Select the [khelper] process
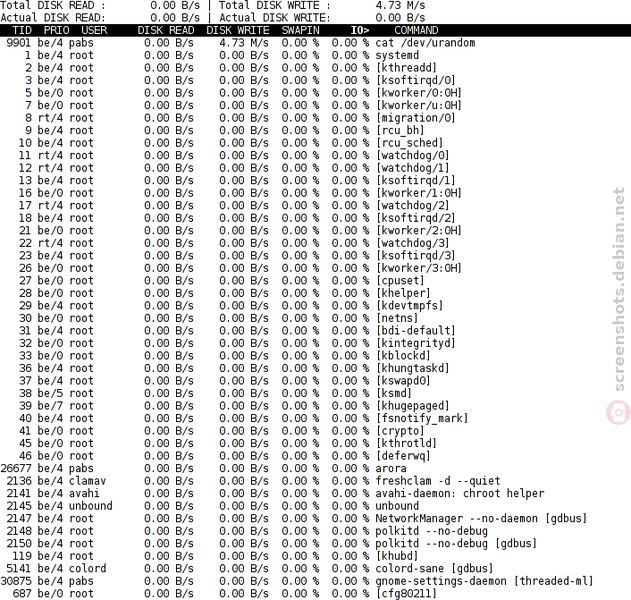 click(316, 293)
